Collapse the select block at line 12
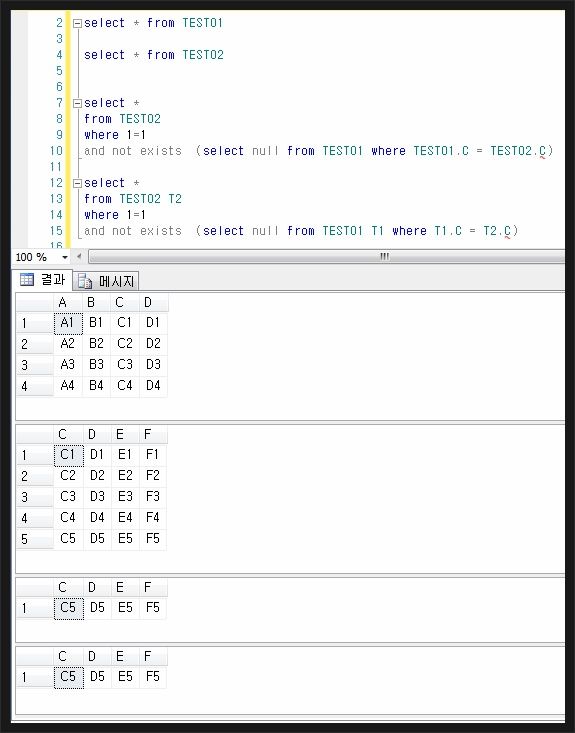Screen dimensions: 575x733 tap(78, 183)
